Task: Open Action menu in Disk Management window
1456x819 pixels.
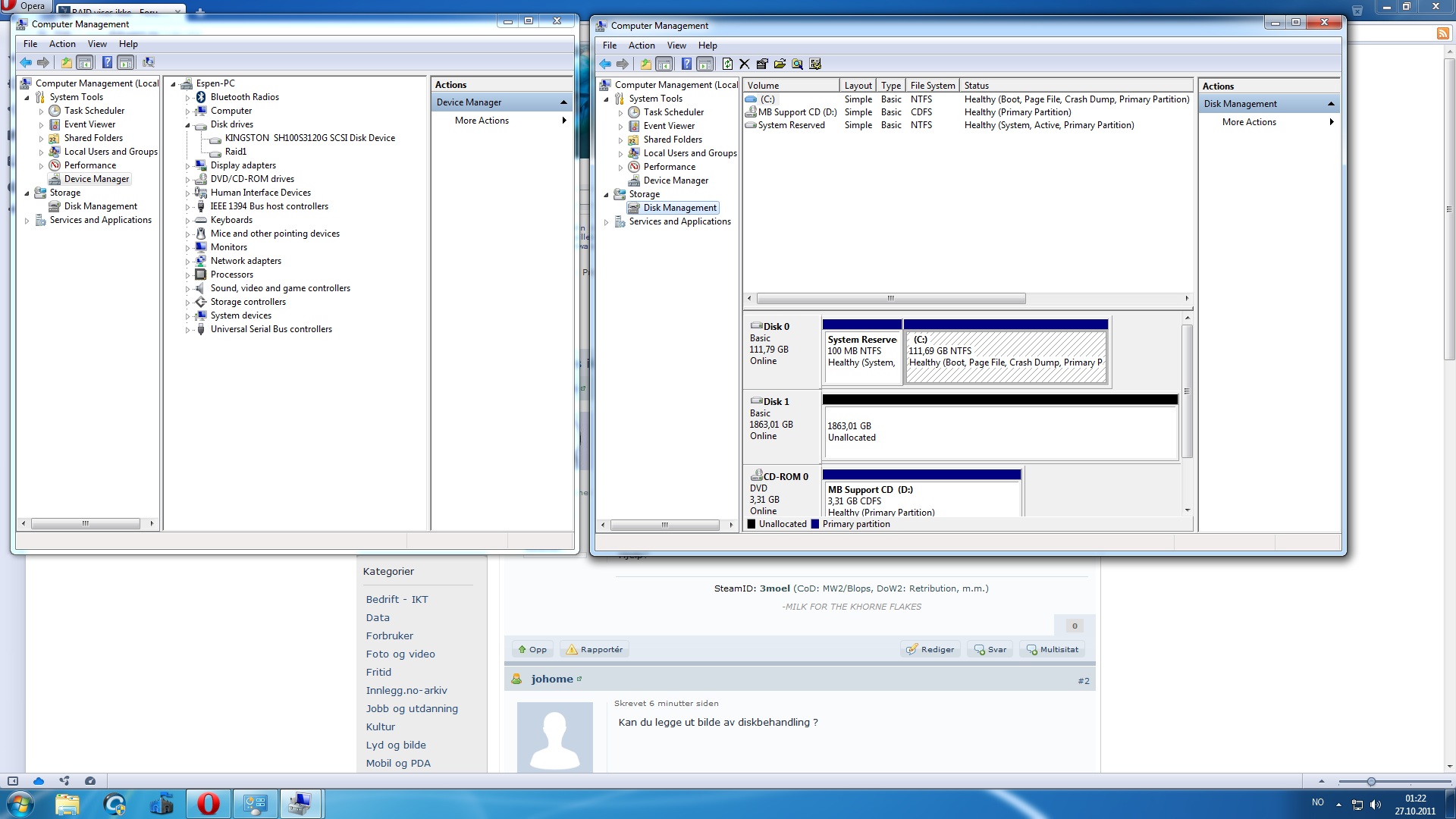Action: [x=642, y=45]
